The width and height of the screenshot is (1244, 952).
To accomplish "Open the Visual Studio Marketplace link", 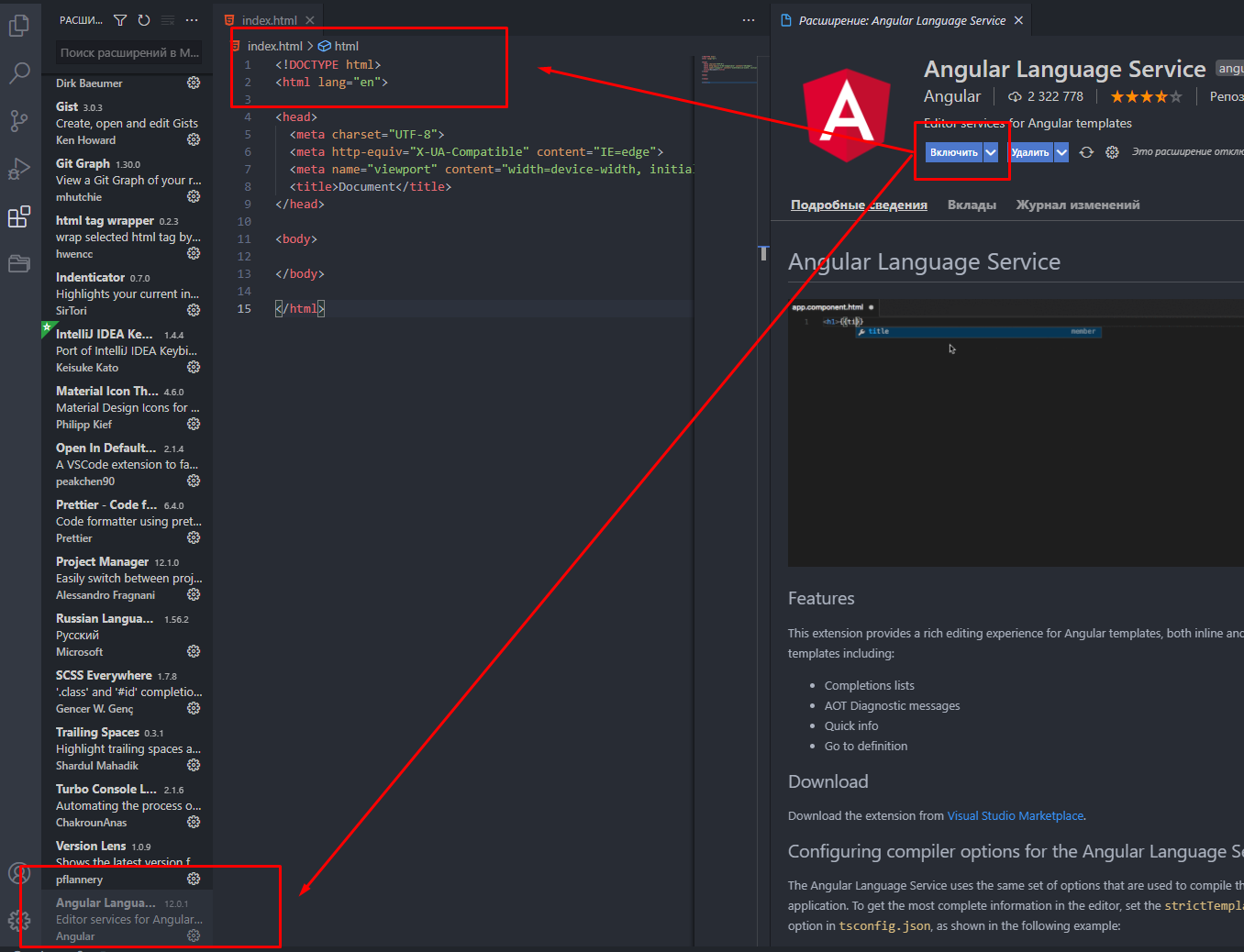I will coord(1015,815).
